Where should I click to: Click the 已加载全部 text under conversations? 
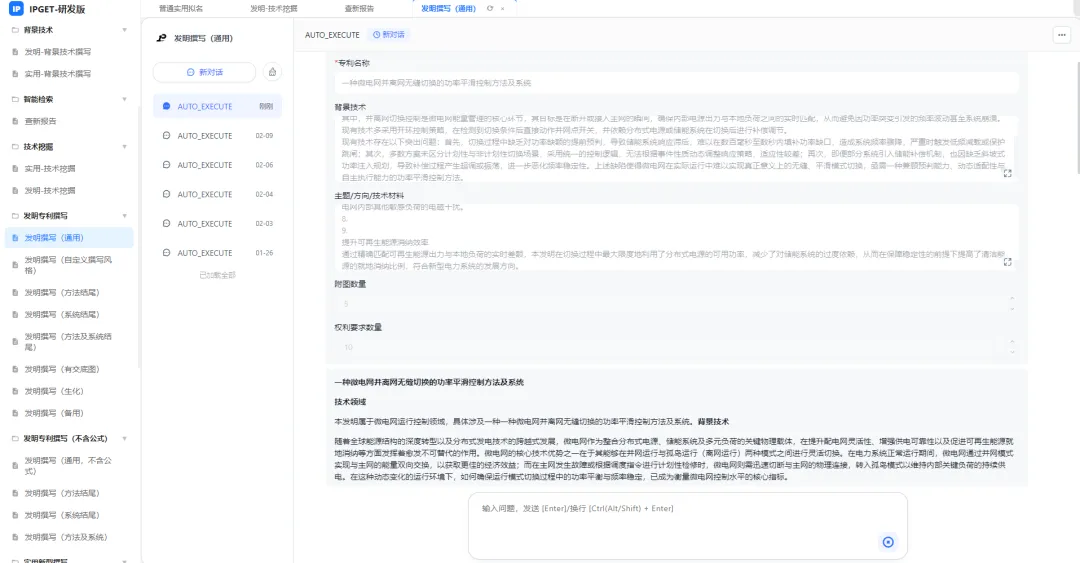[x=218, y=275]
